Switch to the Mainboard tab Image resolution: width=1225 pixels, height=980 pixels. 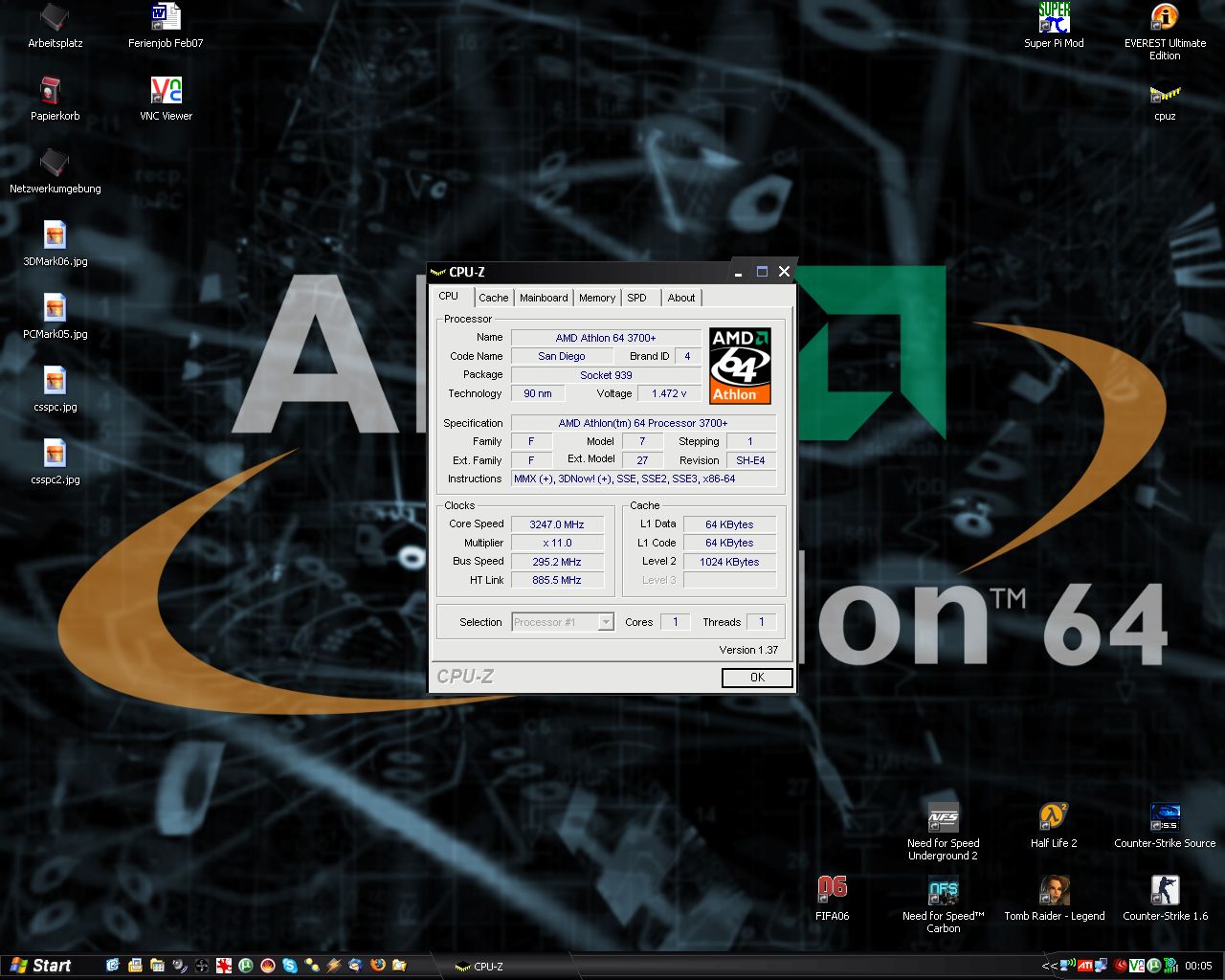pos(544,298)
